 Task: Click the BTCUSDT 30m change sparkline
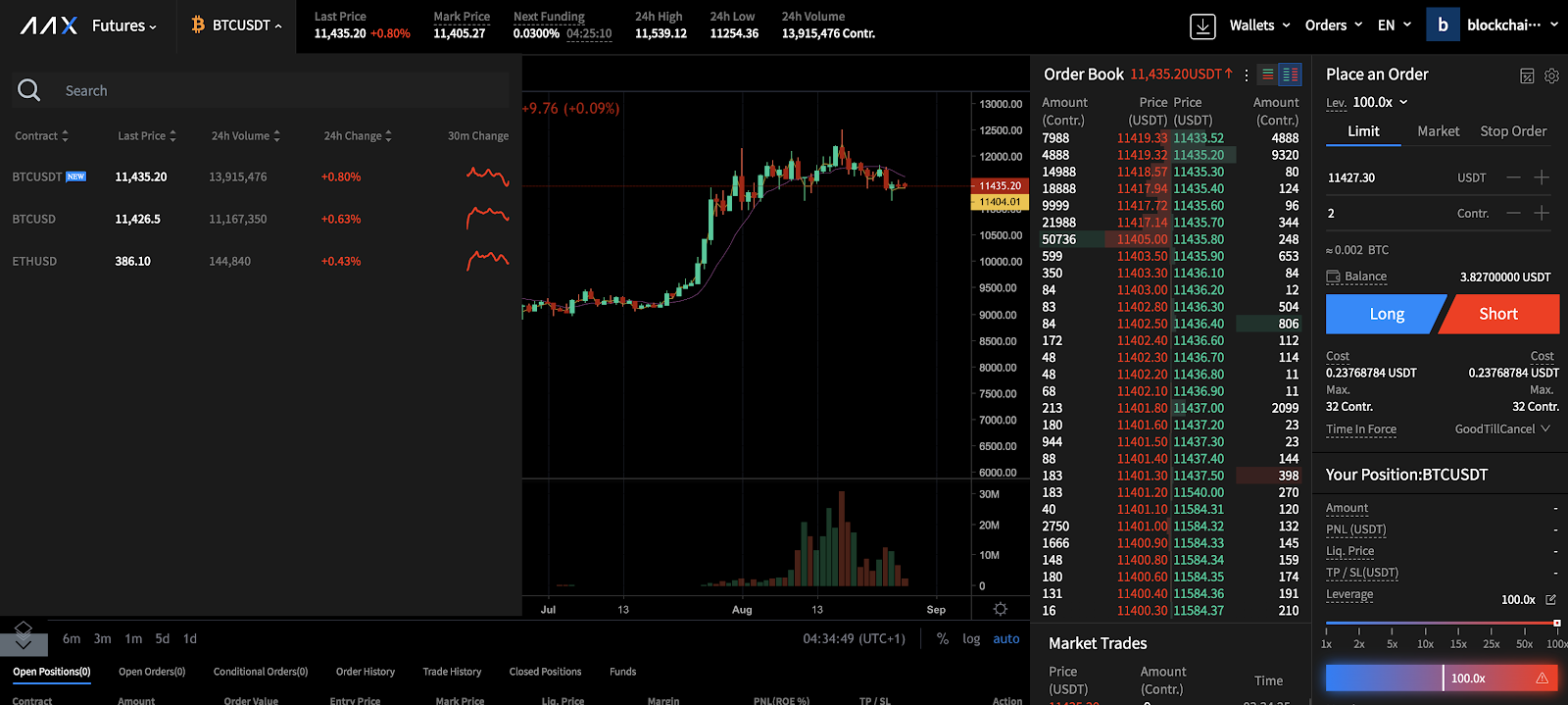[x=488, y=176]
